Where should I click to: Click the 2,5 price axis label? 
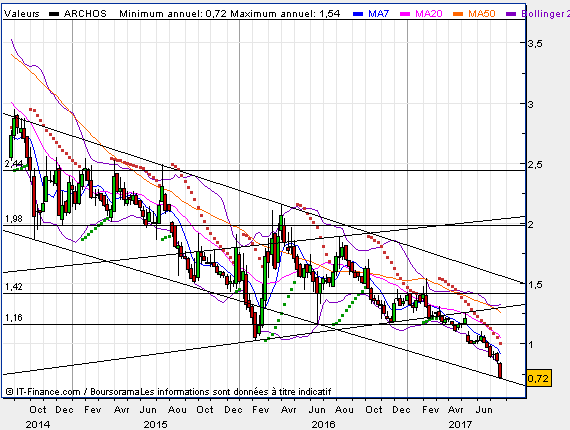pyautogui.click(x=535, y=164)
